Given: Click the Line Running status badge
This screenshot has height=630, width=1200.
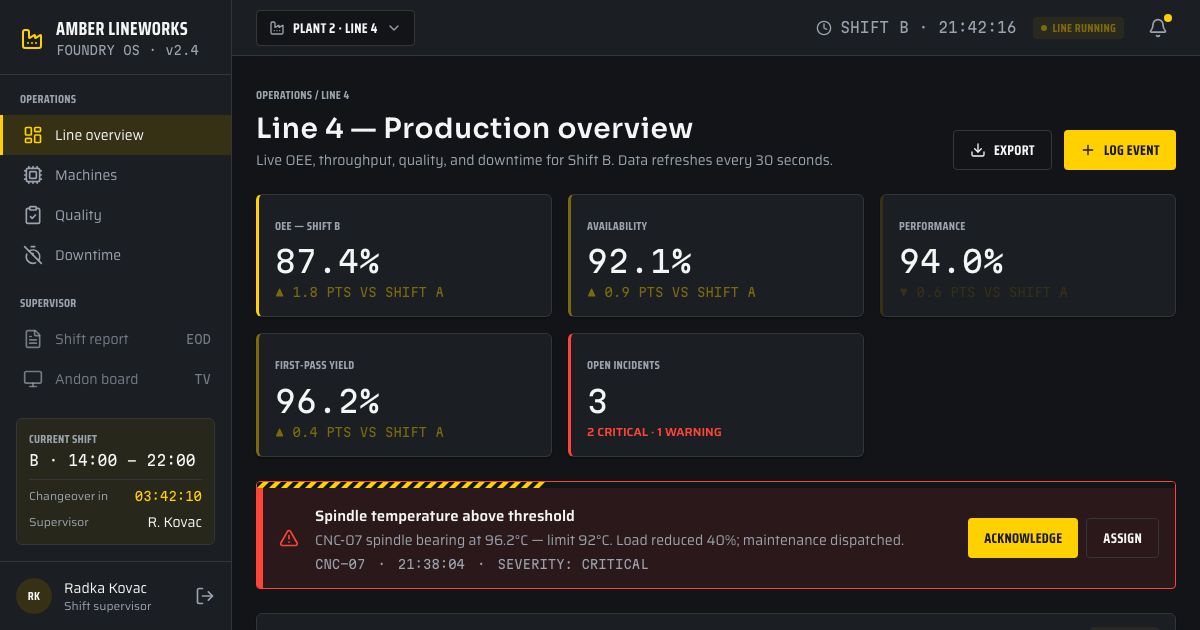Looking at the screenshot, I should pyautogui.click(x=1078, y=28).
